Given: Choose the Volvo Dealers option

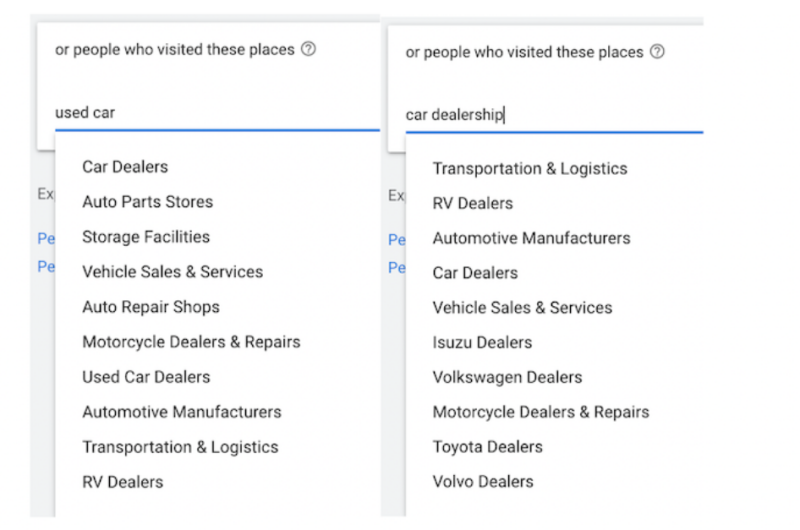Looking at the screenshot, I should 483,482.
